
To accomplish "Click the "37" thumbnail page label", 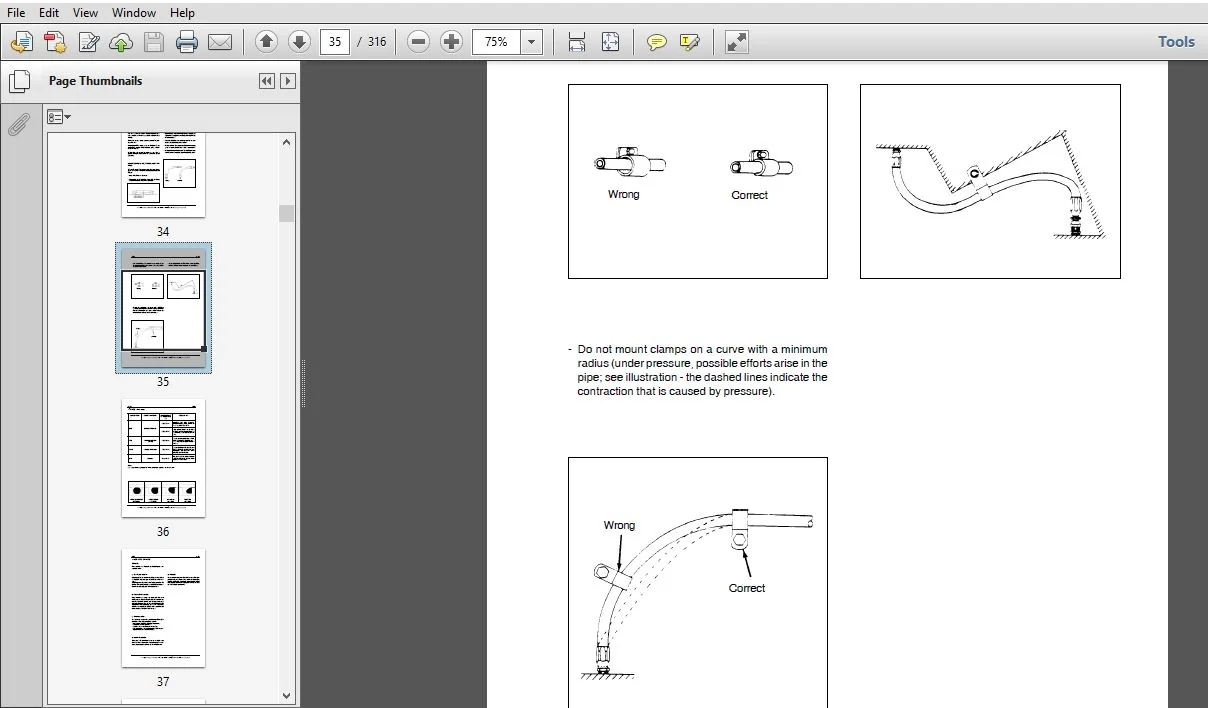I will point(163,682).
